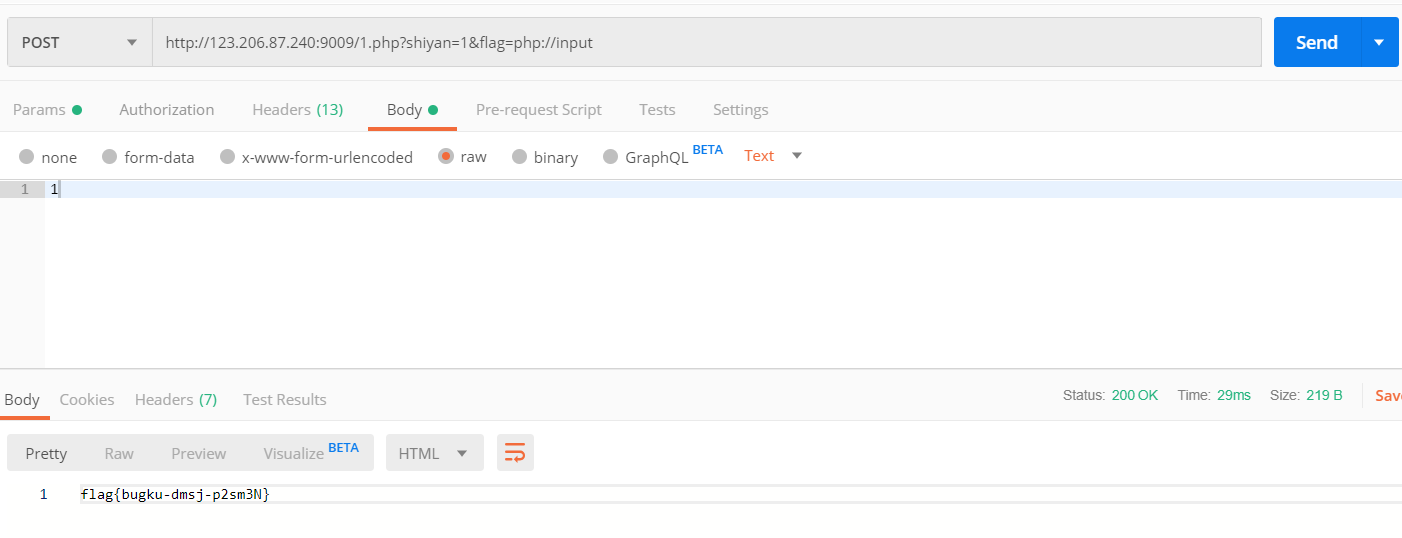Image resolution: width=1402 pixels, height=538 pixels.
Task: Click the flag{bugku-dmsj-p2sm3N} response text
Action: [175, 494]
